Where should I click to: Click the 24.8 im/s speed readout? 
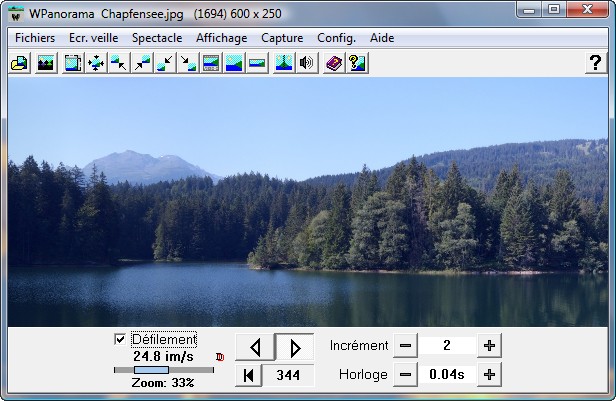163,356
